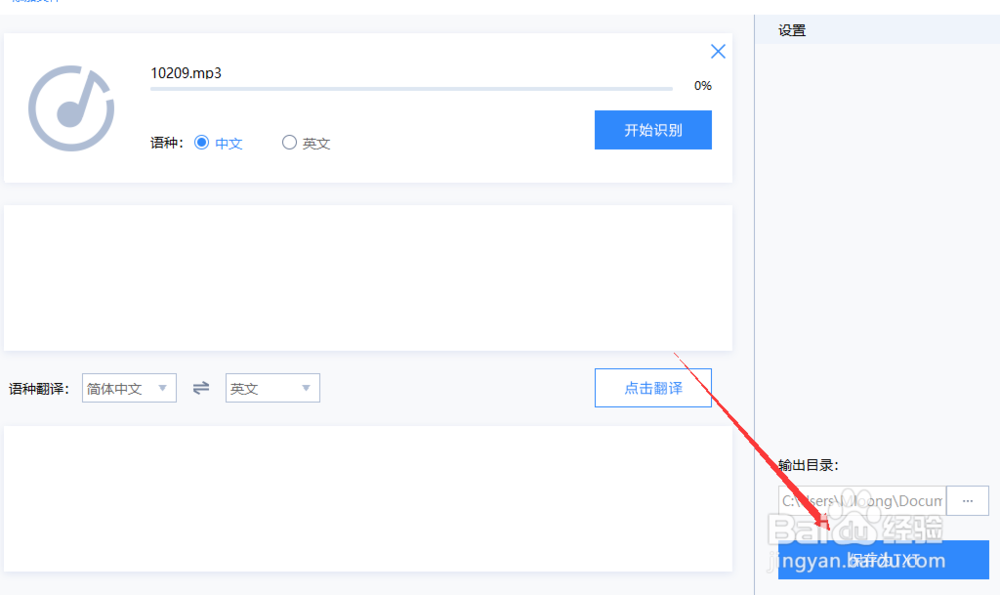
Task: Expand the source language selector arrow
Action: [x=163, y=387]
